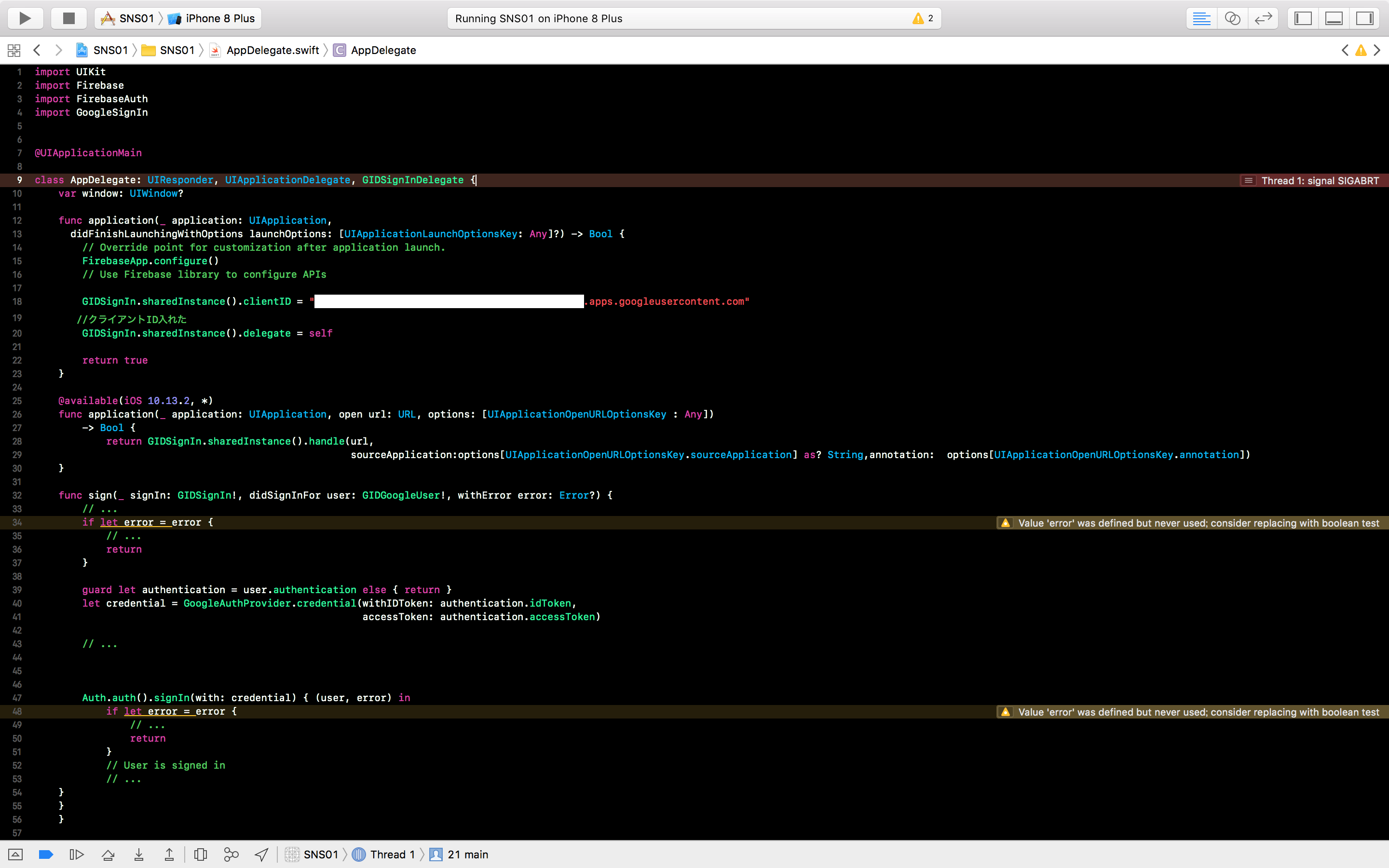Open AppDelegate.swift breadcrumb menu
Viewport: 1389px width, 868px height.
[272, 51]
